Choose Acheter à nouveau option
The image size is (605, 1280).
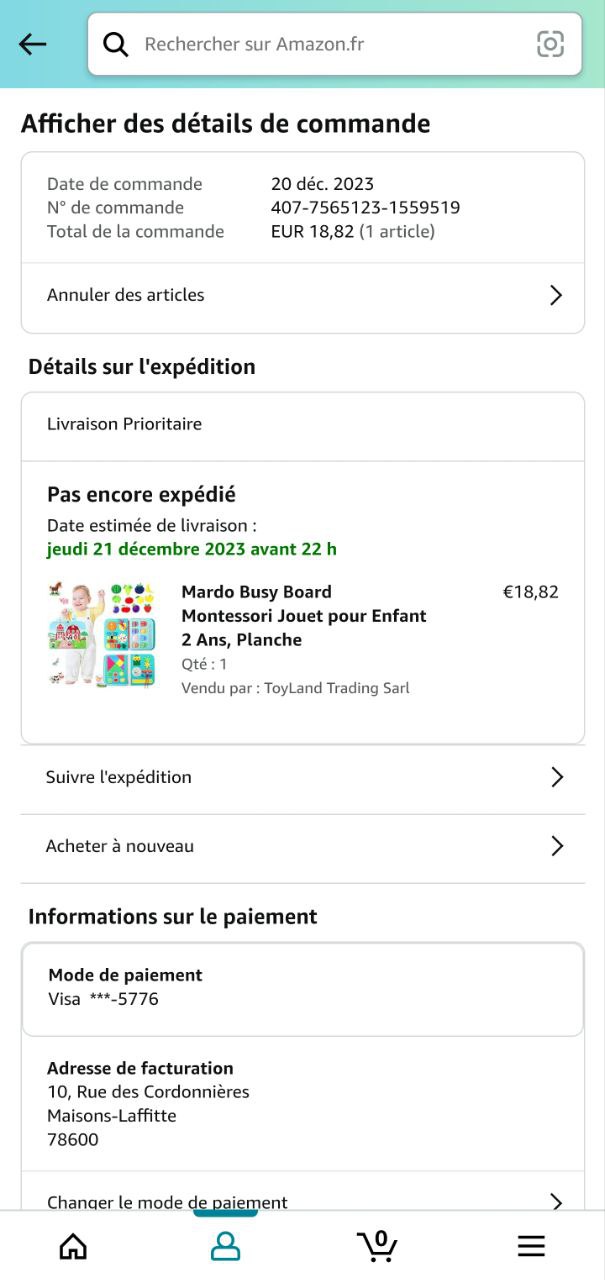(x=120, y=846)
